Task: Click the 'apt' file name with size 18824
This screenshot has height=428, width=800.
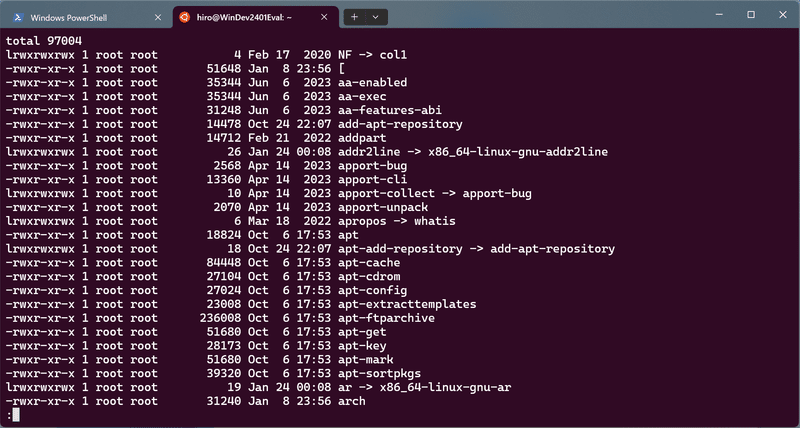Action: (348, 235)
